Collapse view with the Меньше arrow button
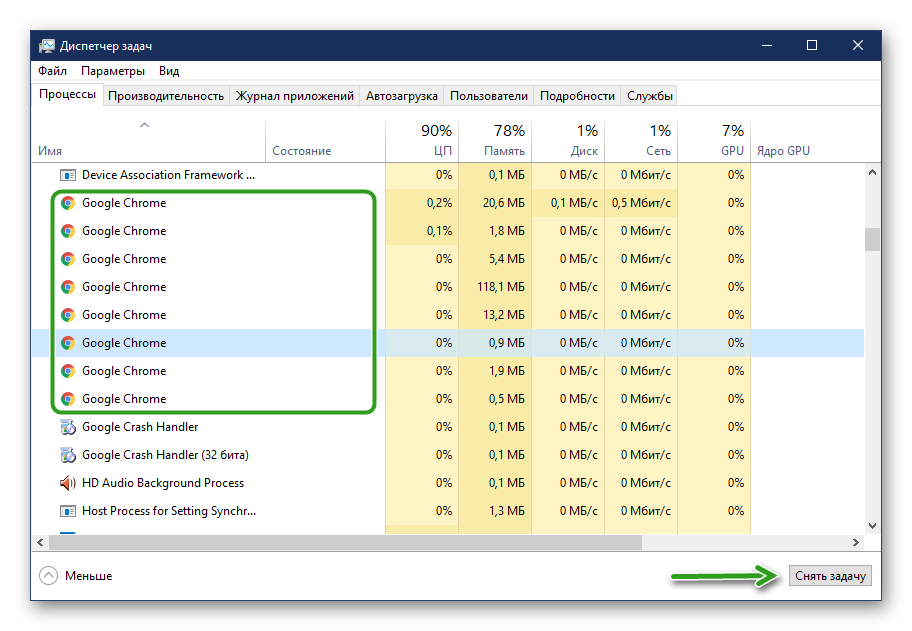Image resolution: width=912 pixels, height=631 pixels. 48,576
